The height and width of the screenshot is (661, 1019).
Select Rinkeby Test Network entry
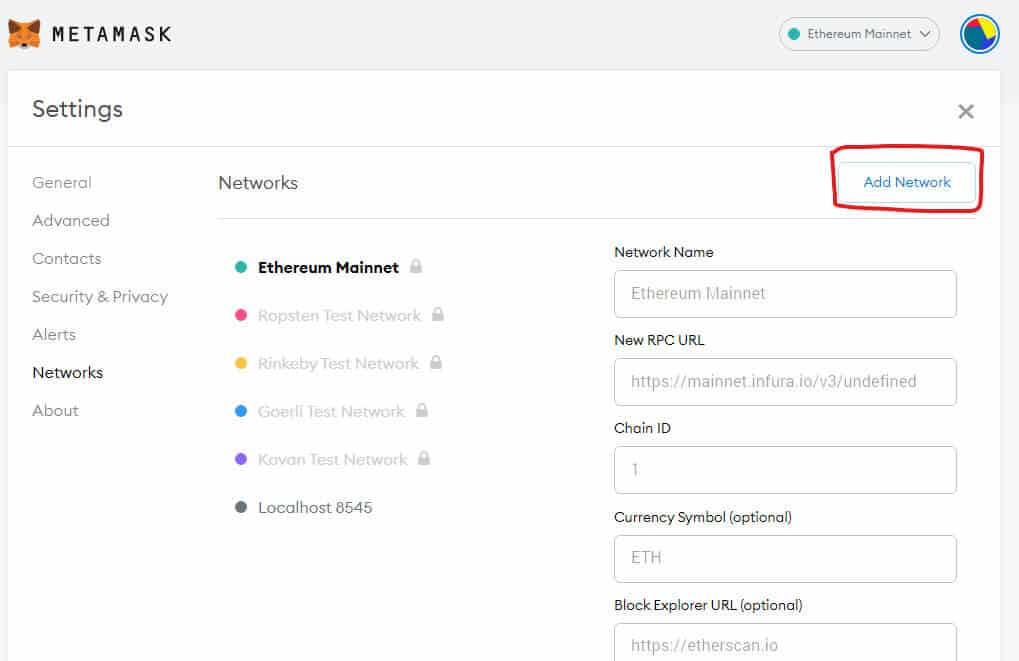tap(338, 363)
